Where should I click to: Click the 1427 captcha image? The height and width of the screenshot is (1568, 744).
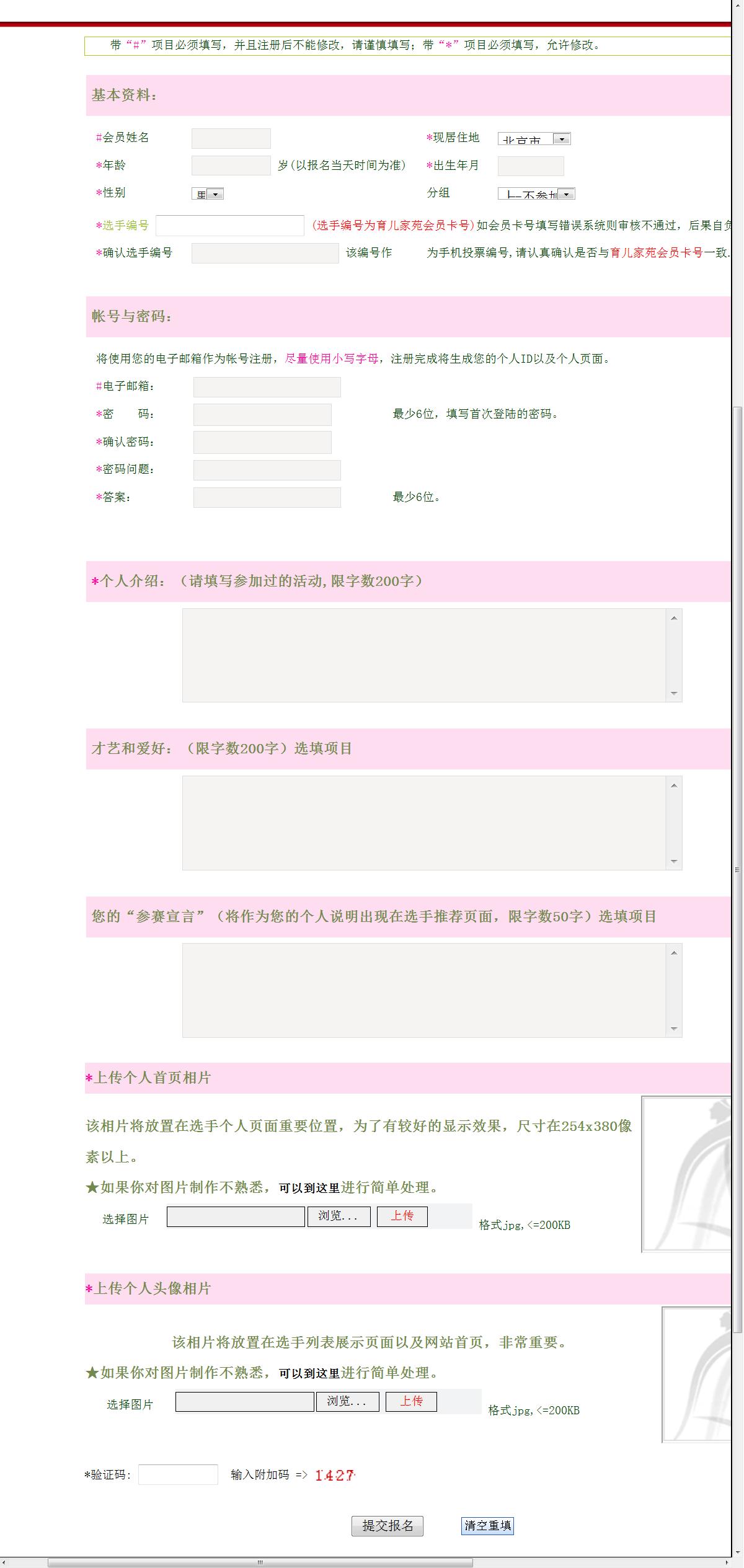334,1475
